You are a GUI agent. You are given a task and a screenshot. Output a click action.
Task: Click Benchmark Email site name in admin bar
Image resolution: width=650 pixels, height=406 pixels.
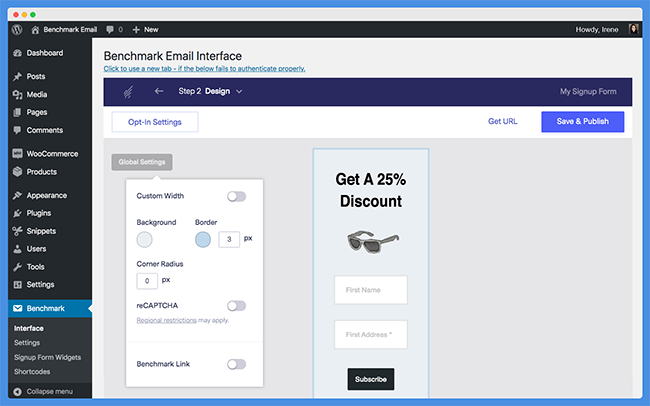(x=70, y=29)
